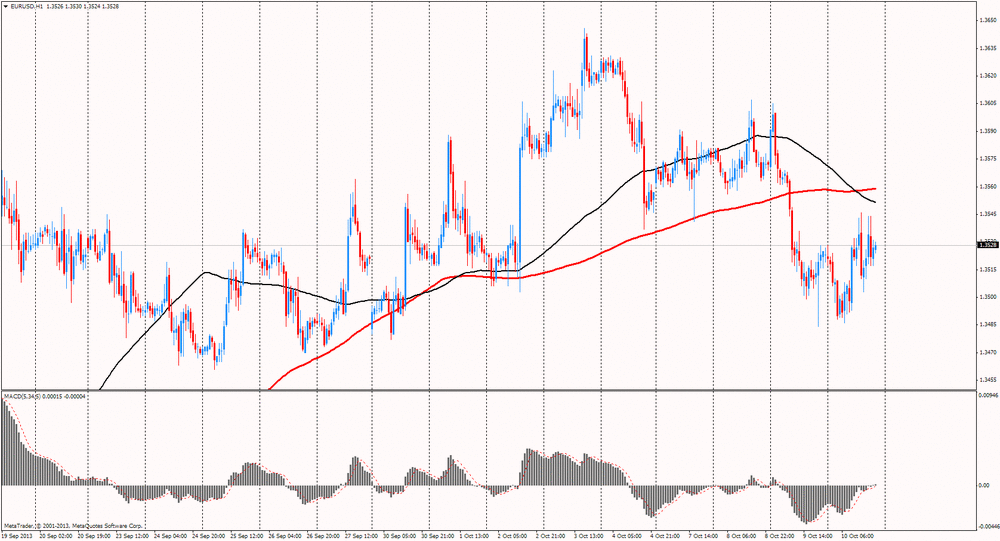Click the 8 Oct 22:00 time label
The image size is (1000, 541).
(x=781, y=537)
